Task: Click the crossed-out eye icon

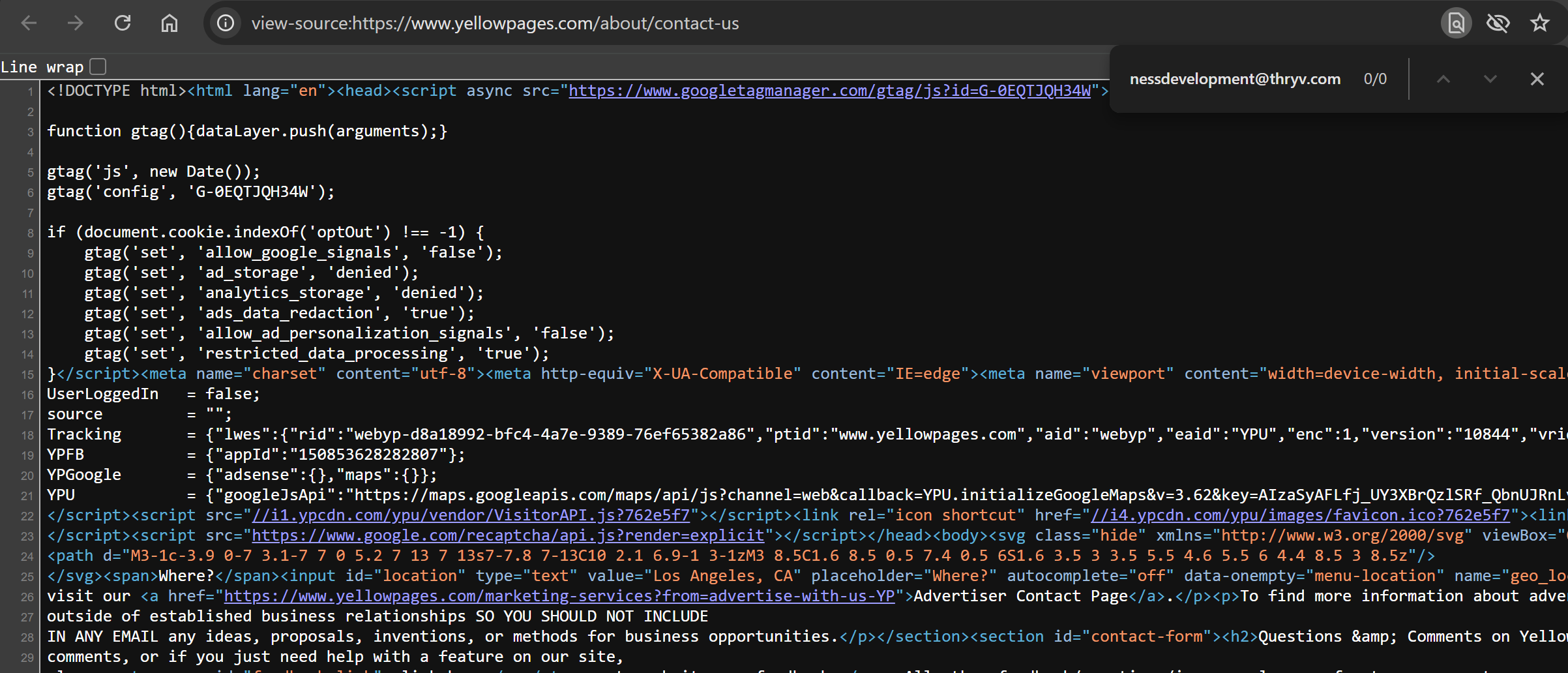Action: point(1498,23)
